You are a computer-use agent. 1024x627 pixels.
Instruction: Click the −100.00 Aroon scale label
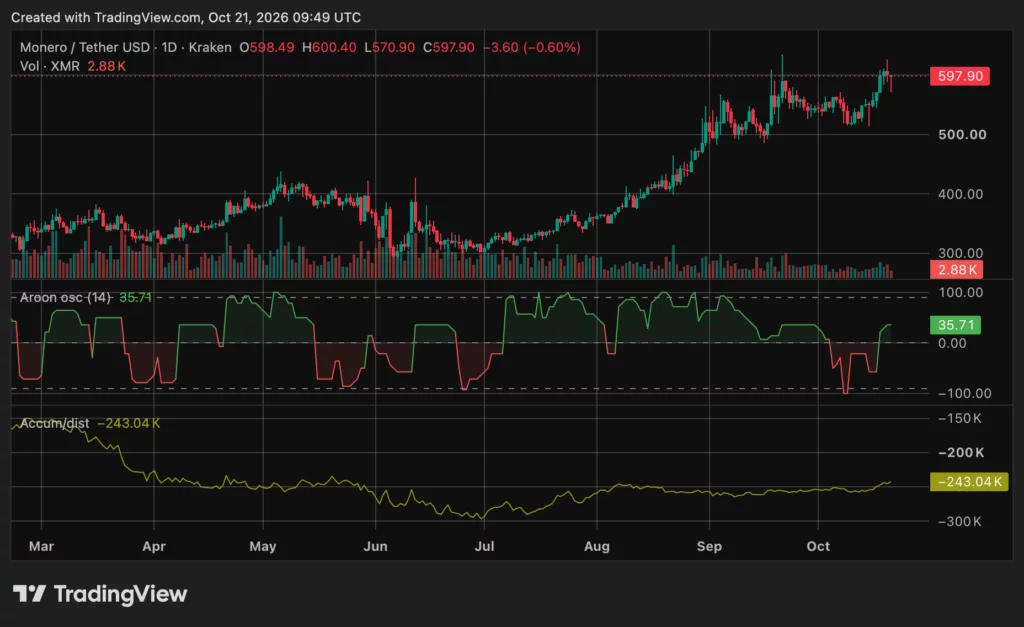tap(965, 393)
